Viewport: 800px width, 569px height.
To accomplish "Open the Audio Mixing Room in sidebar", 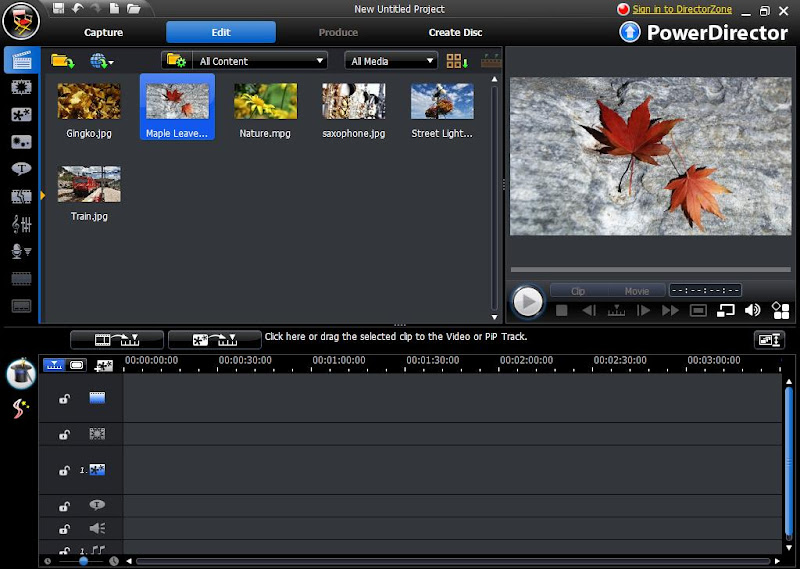I will pos(20,224).
